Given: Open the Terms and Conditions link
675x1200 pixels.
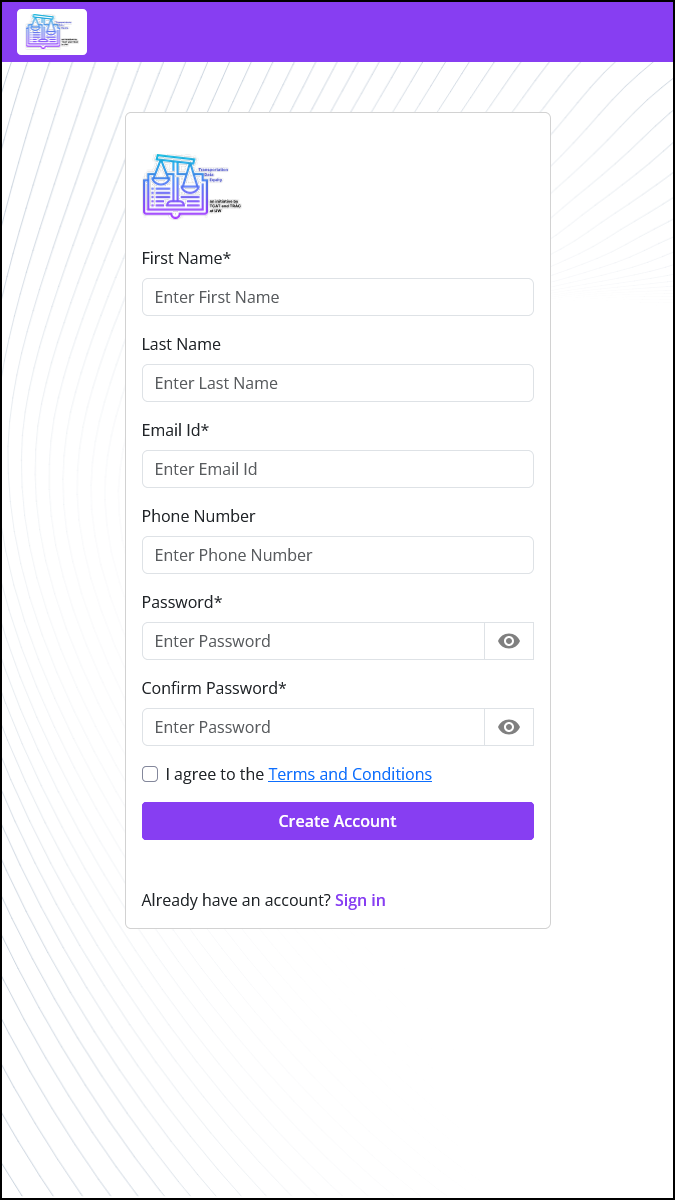Looking at the screenshot, I should [349, 773].
